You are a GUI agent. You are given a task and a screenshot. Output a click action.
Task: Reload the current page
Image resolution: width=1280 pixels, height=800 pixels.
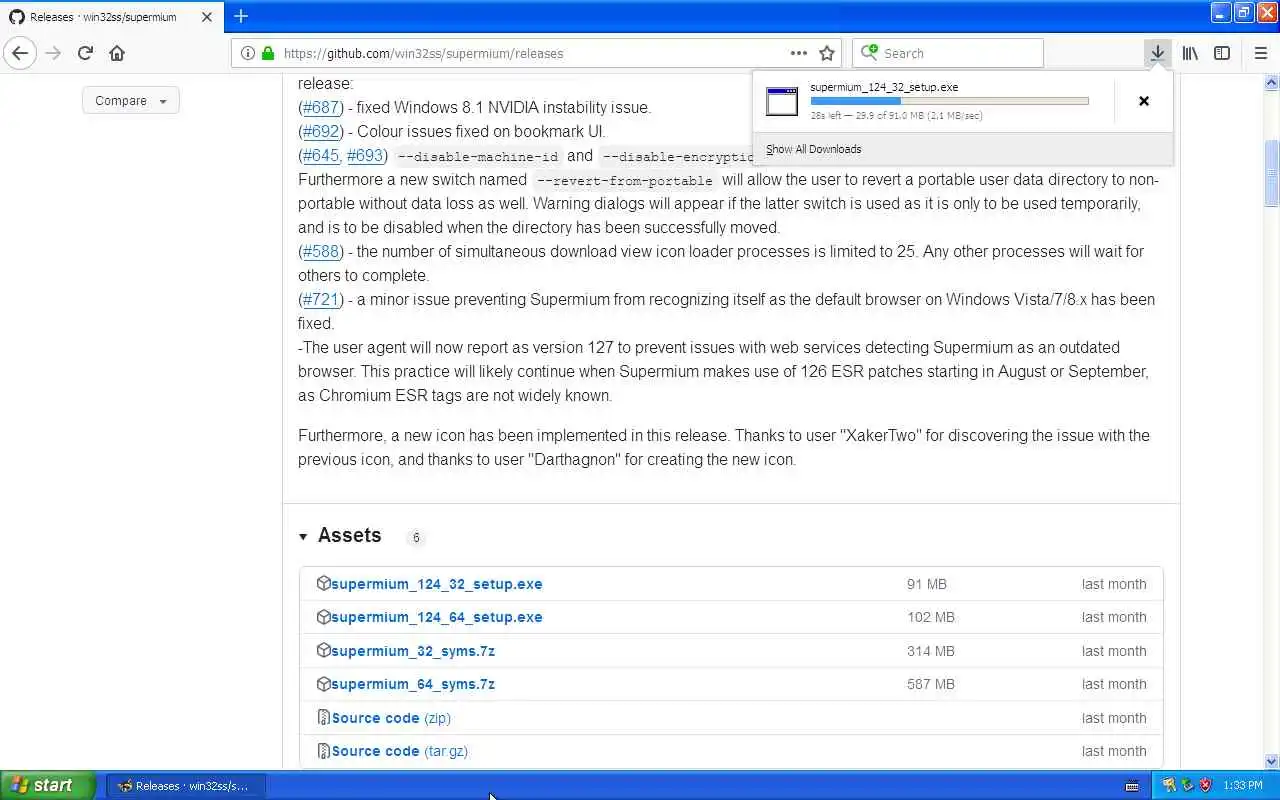tap(85, 53)
